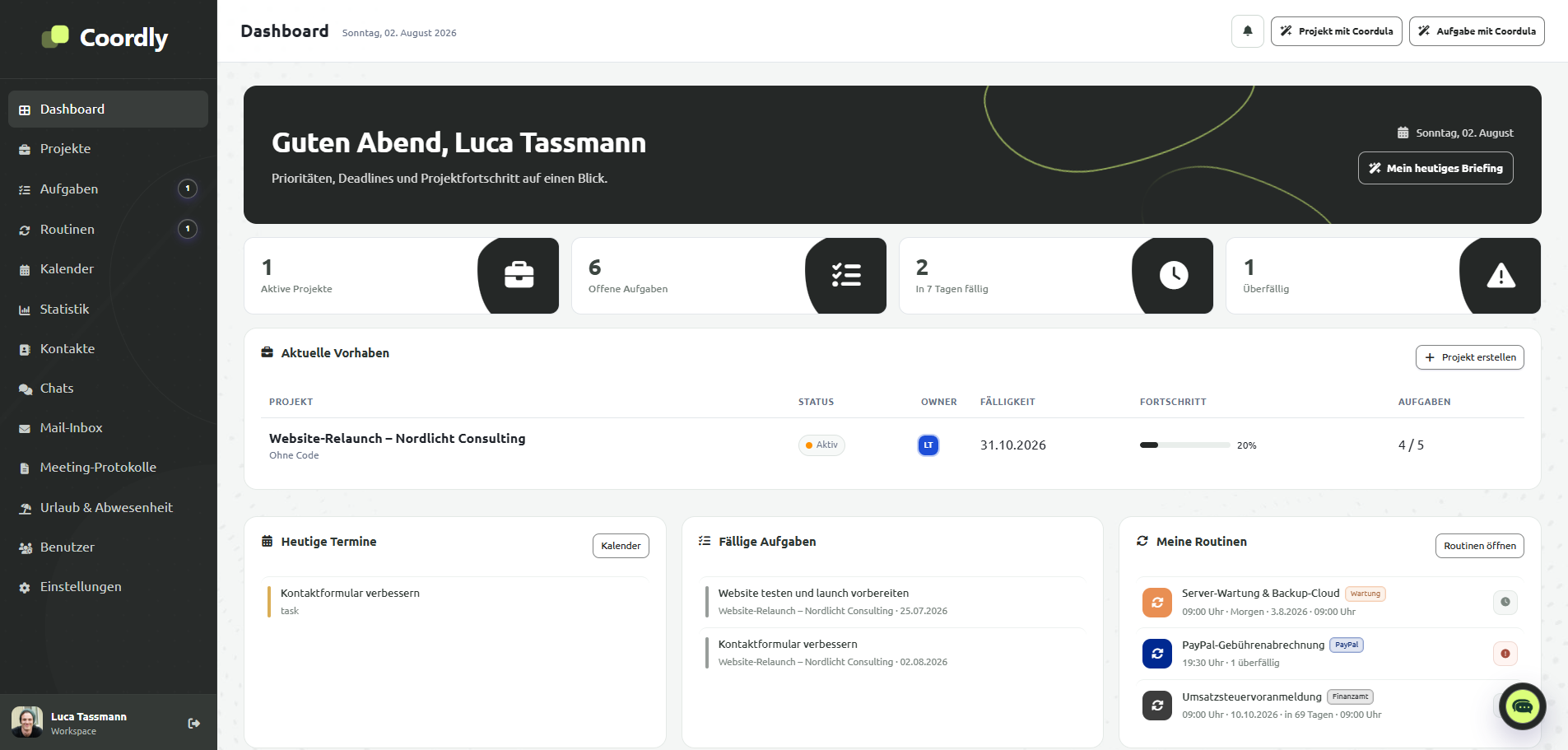
Task: Click the Benutzer people icon
Action: tap(25, 548)
